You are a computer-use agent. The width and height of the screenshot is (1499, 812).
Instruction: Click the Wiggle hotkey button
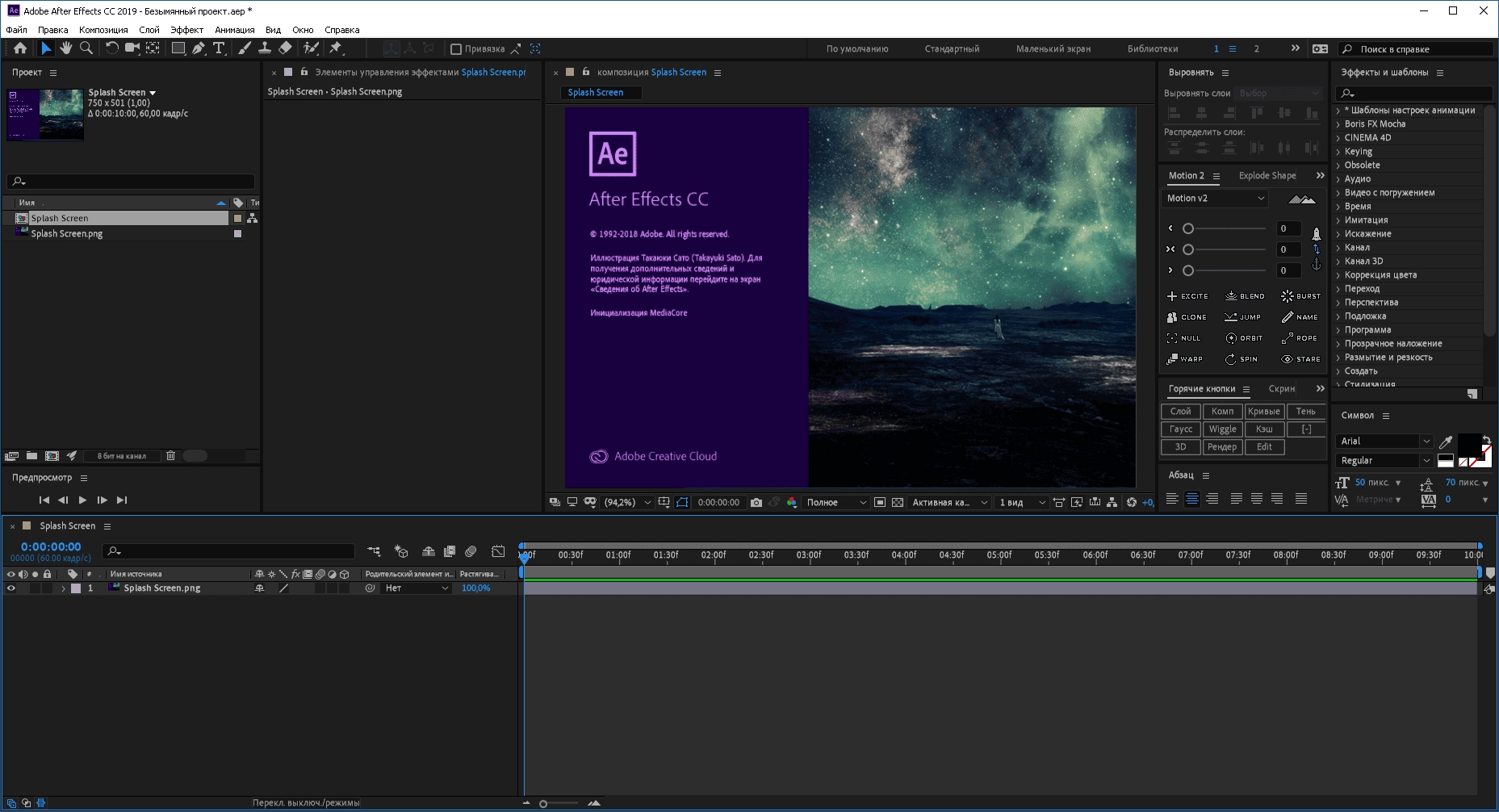point(1222,429)
